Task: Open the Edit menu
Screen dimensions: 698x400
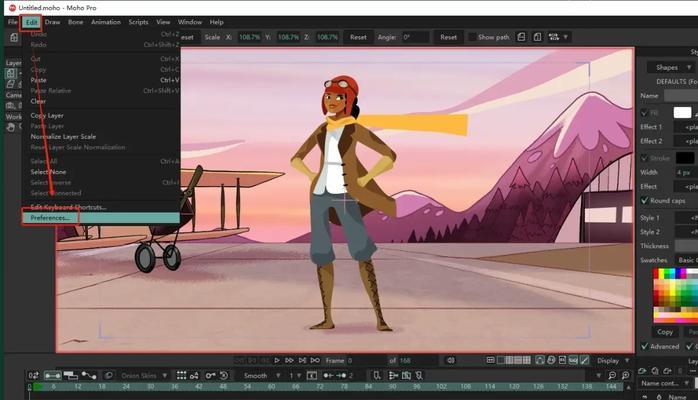Action: (31, 22)
